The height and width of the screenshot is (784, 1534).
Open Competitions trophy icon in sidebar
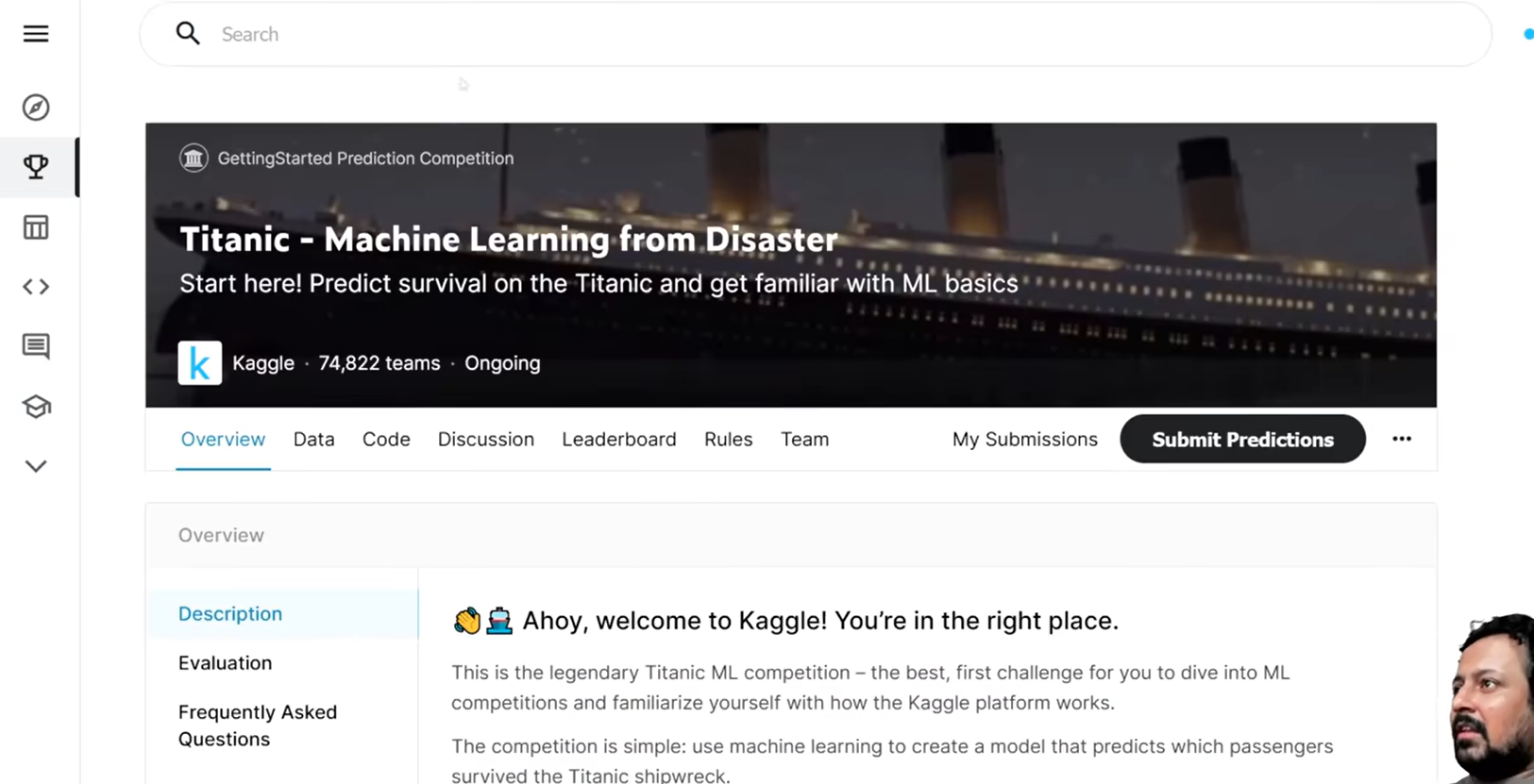coord(36,167)
